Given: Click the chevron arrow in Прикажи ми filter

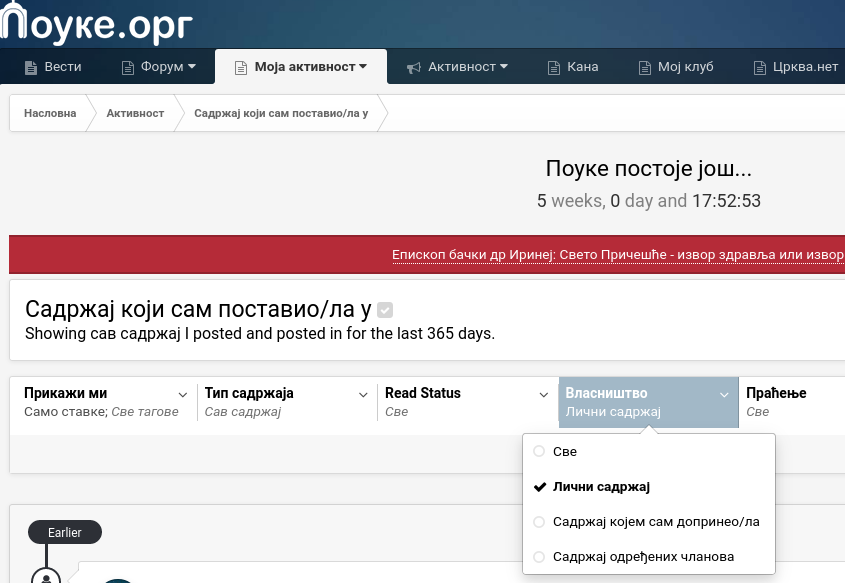Looking at the screenshot, I should pyautogui.click(x=183, y=395).
